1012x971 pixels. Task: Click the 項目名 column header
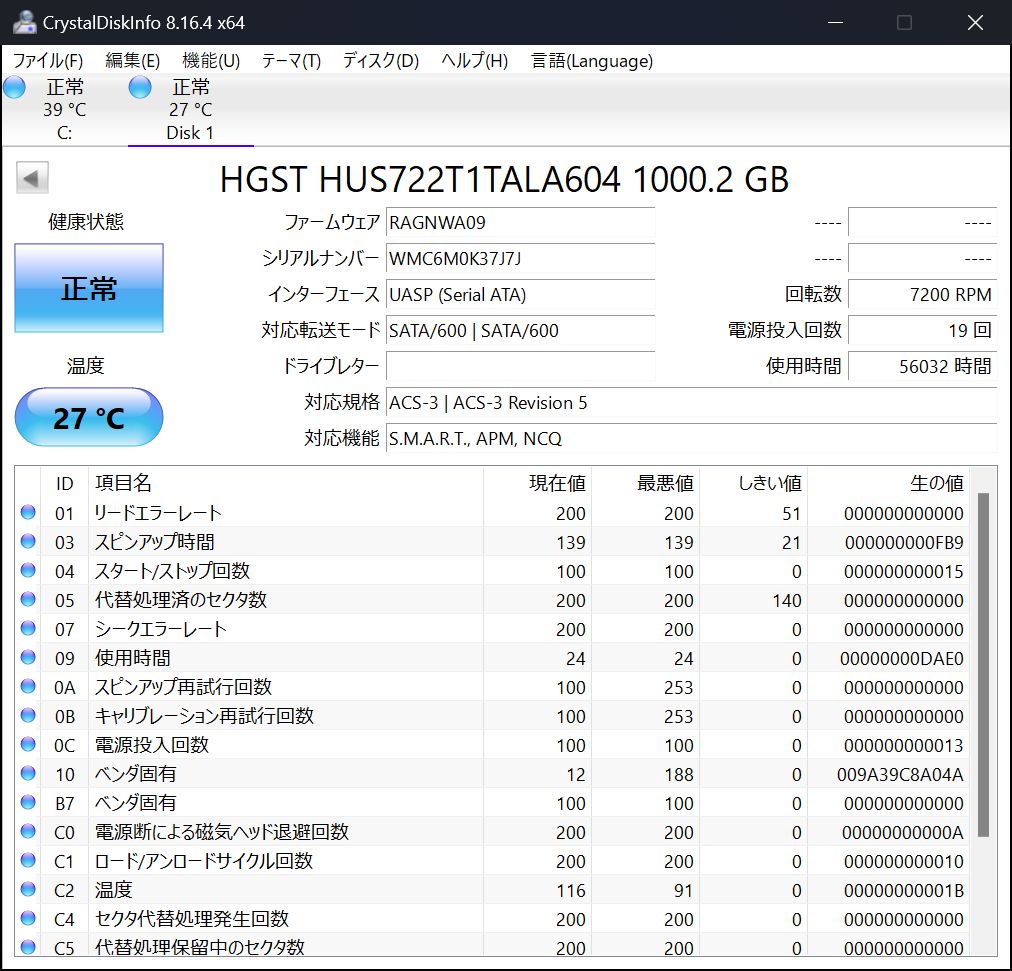click(x=286, y=484)
